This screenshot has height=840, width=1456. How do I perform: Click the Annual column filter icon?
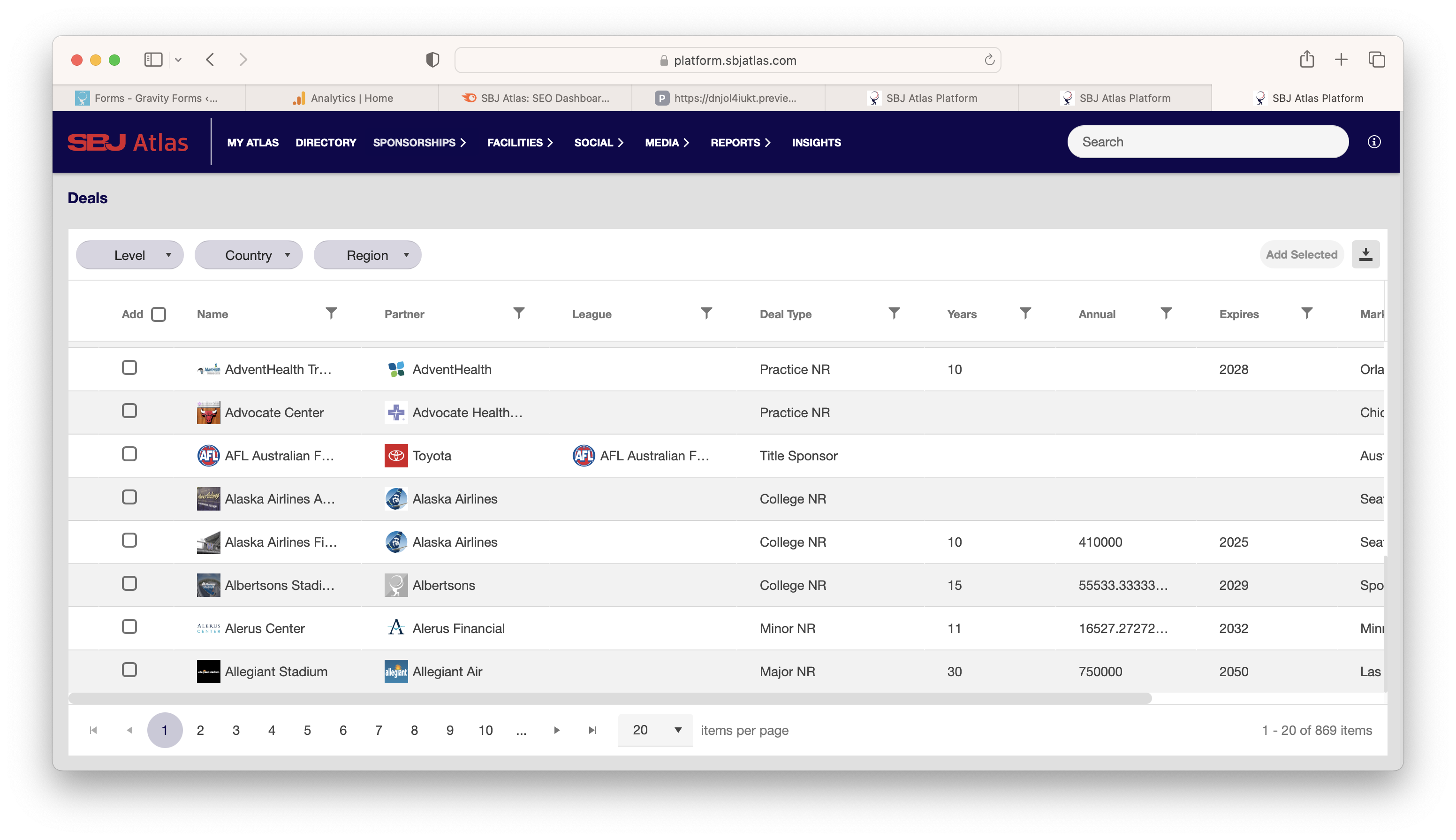1165,313
